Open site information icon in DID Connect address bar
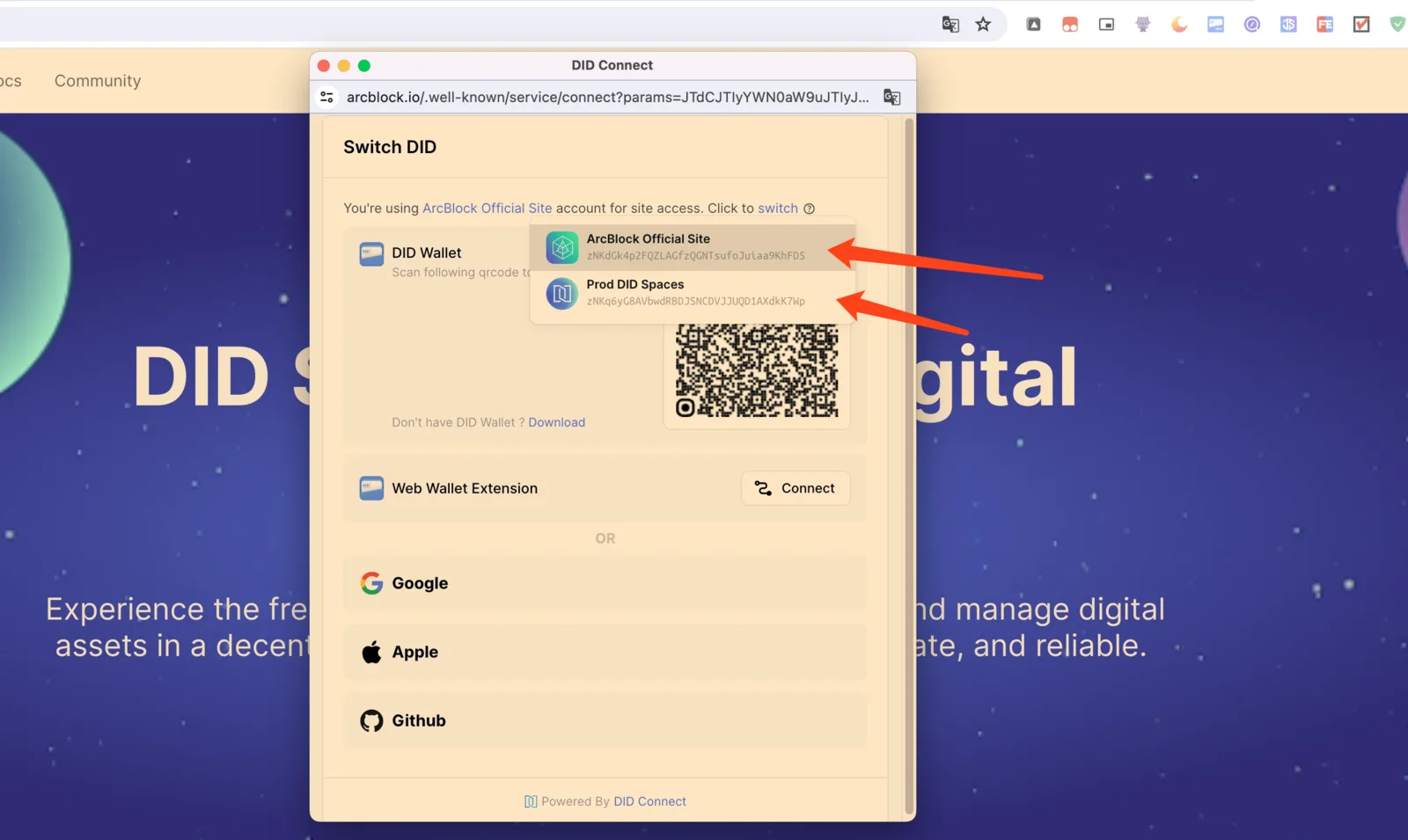 click(x=327, y=97)
